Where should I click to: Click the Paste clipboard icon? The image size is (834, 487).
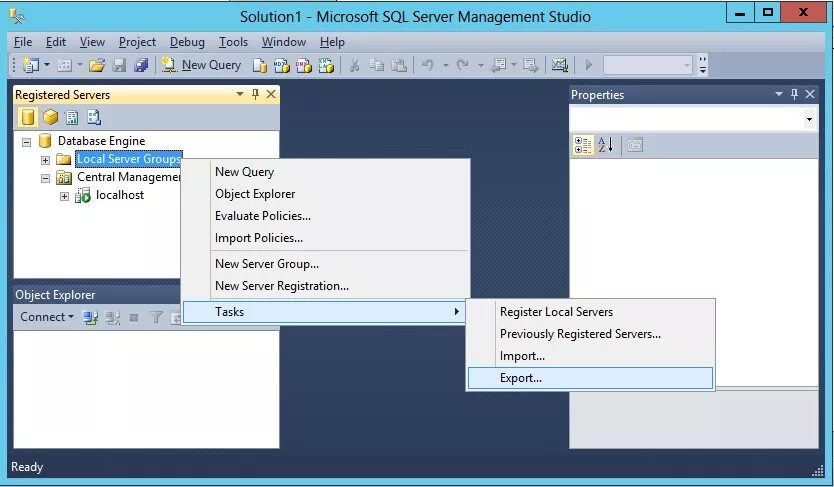pos(399,65)
